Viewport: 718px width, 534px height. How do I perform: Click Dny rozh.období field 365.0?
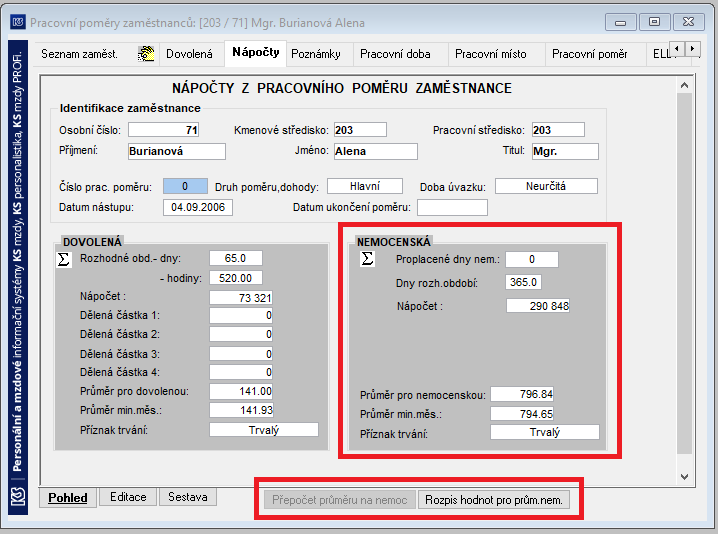coord(523,282)
